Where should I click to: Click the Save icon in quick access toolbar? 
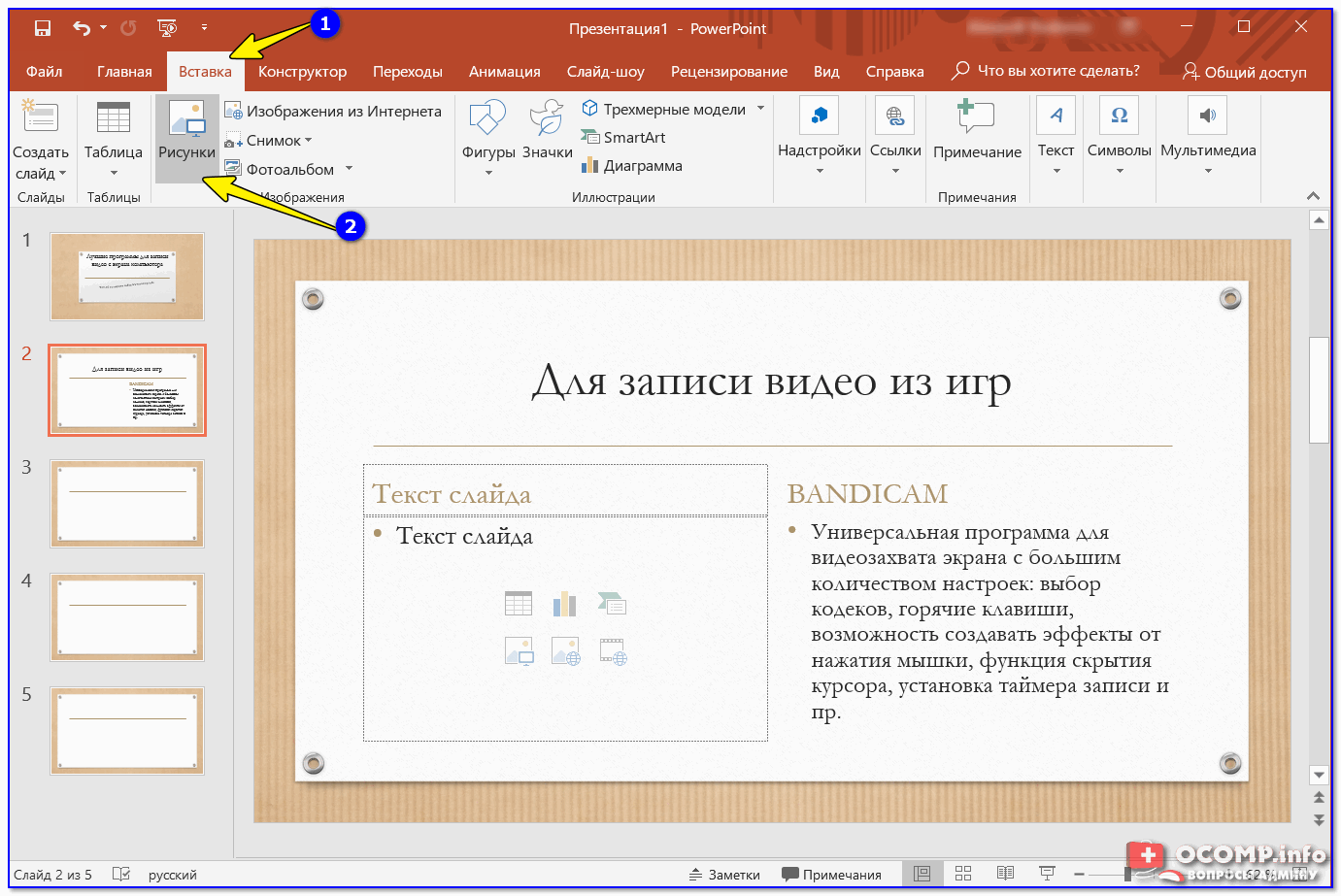42,28
